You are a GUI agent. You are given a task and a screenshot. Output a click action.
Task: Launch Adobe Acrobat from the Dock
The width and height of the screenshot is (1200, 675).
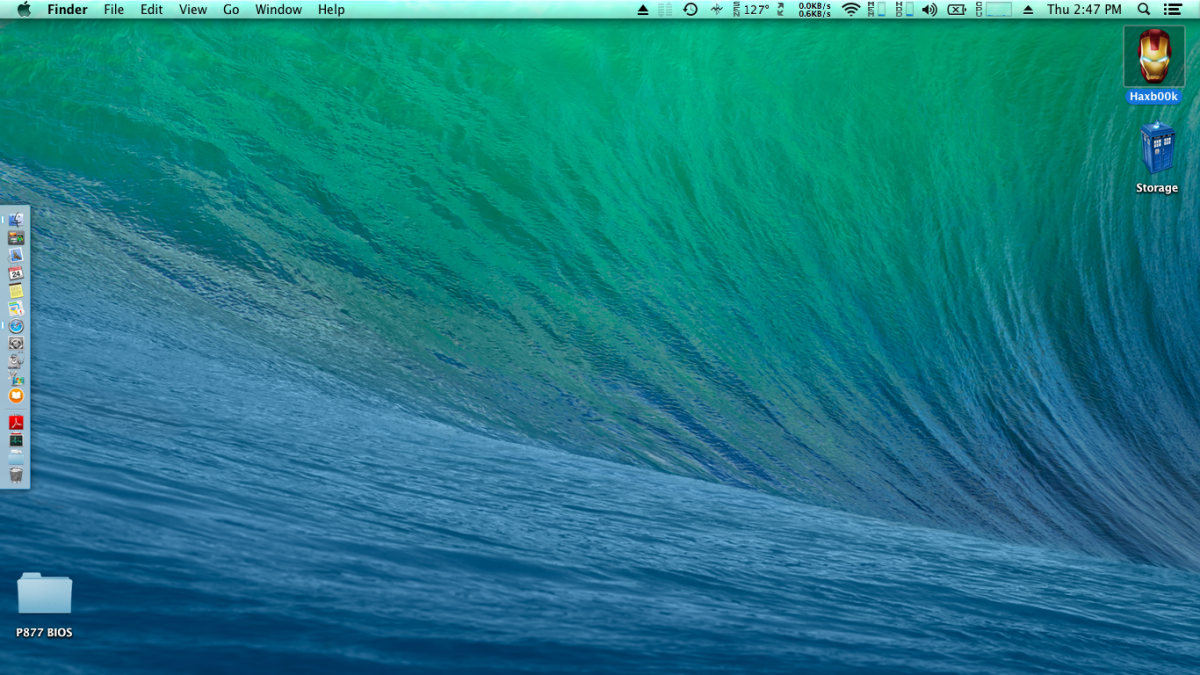16,423
